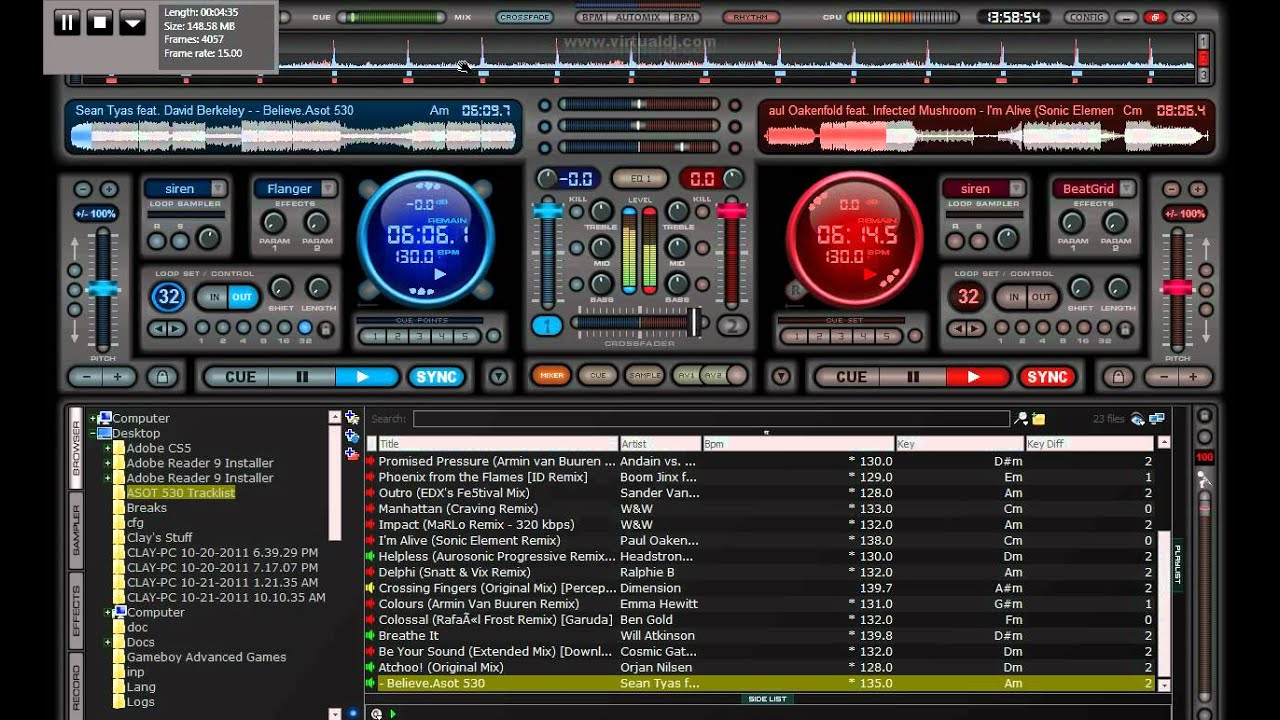
Task: Click the blue 32 loop size indicator
Action: pyautogui.click(x=168, y=297)
